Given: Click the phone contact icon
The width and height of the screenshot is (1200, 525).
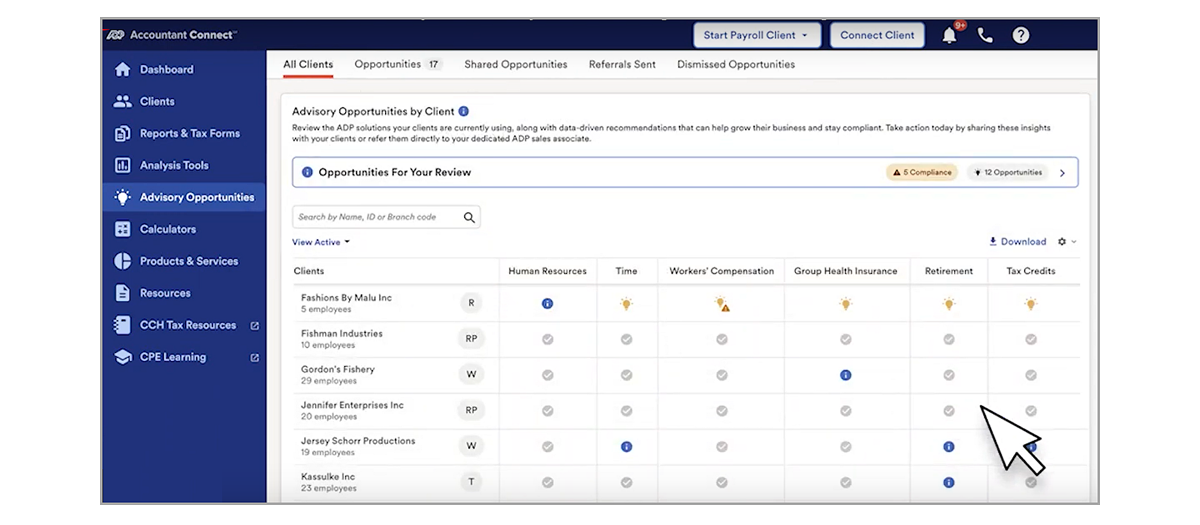Looking at the screenshot, I should [985, 35].
